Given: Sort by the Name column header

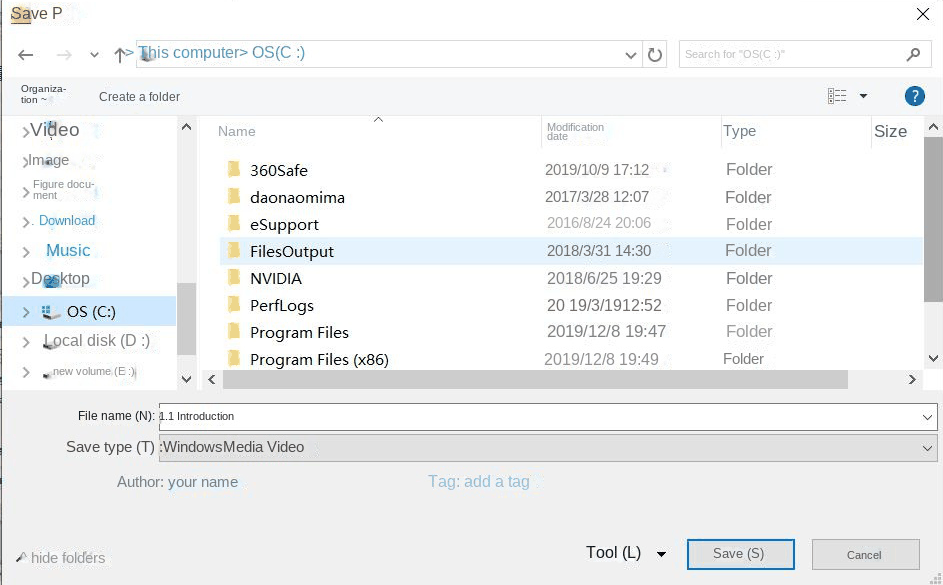Looking at the screenshot, I should click(237, 131).
